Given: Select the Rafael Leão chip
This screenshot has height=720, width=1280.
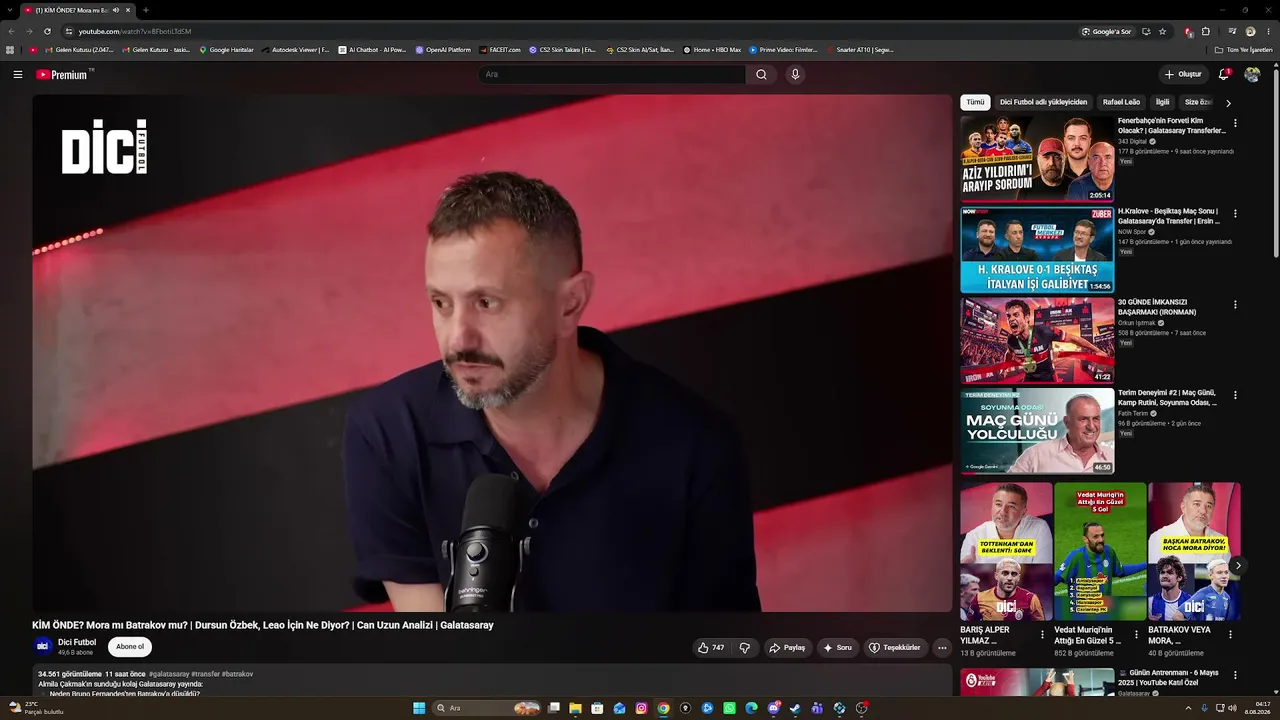Looking at the screenshot, I should click(1121, 102).
